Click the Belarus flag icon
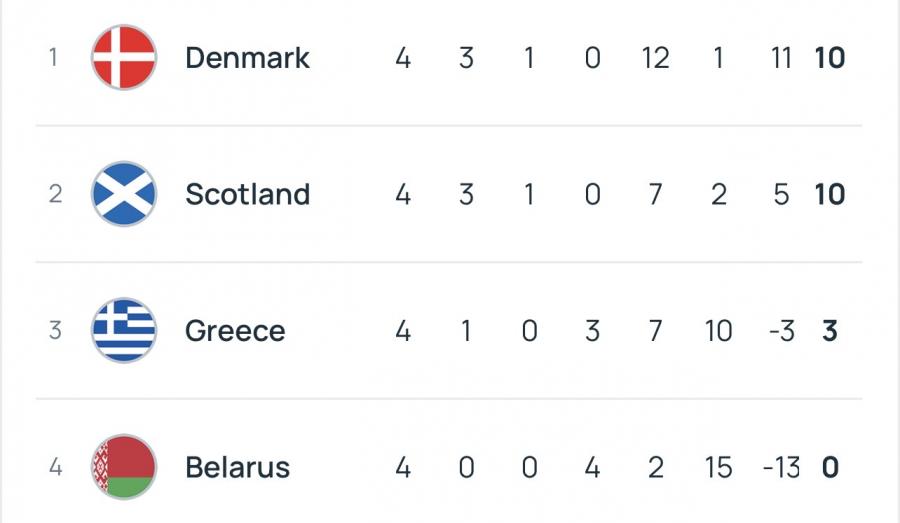The height and width of the screenshot is (523, 900). (124, 467)
